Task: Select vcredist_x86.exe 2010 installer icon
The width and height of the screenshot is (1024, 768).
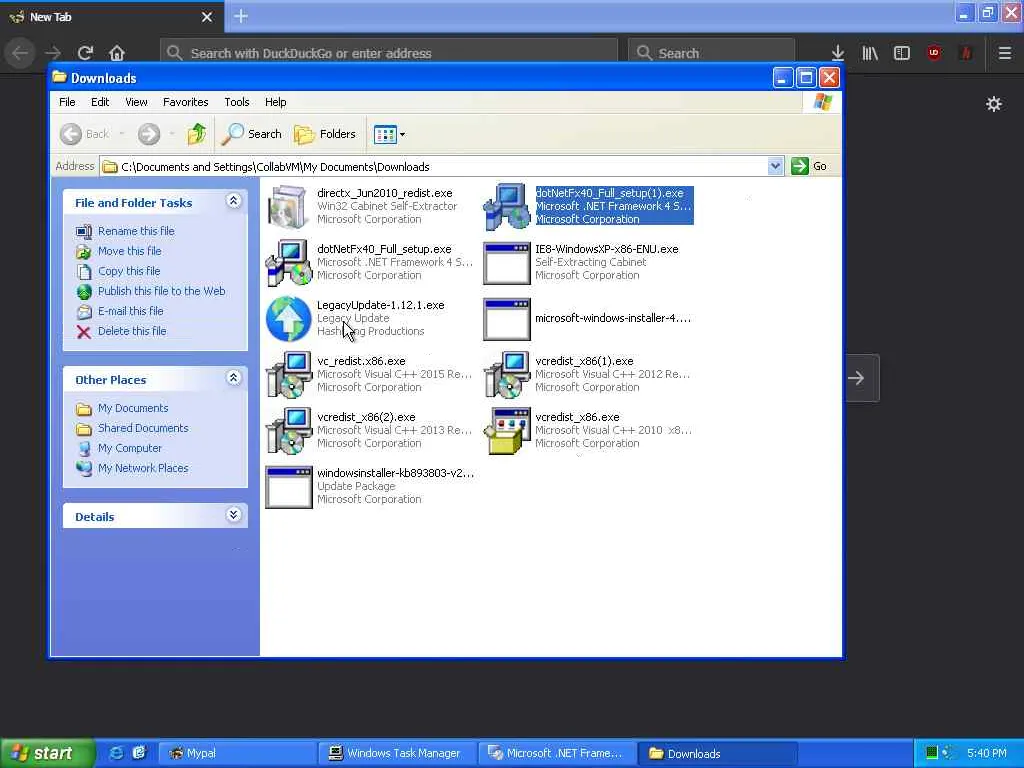Action: tap(507, 431)
